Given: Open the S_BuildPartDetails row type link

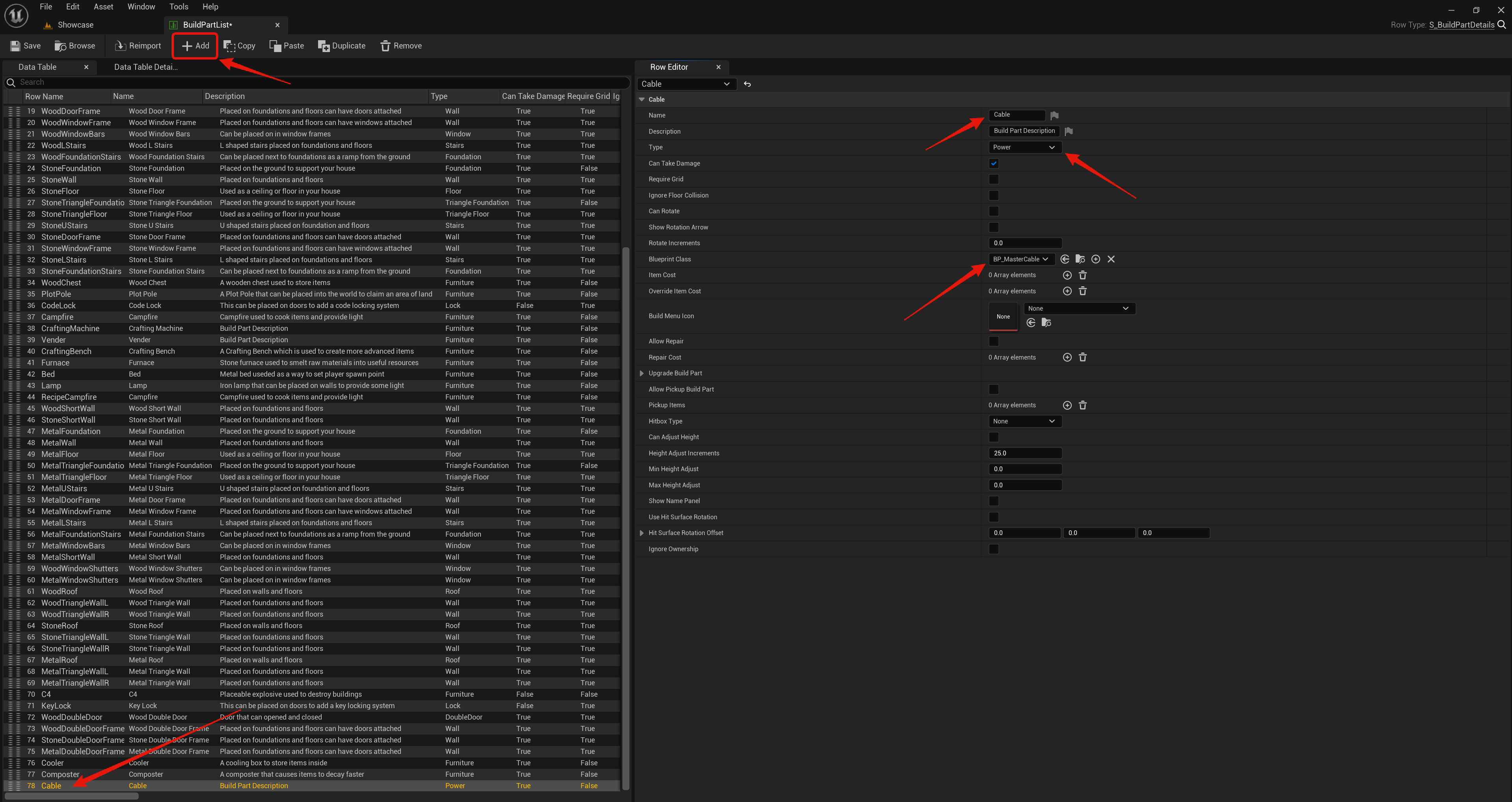Looking at the screenshot, I should 1461,25.
